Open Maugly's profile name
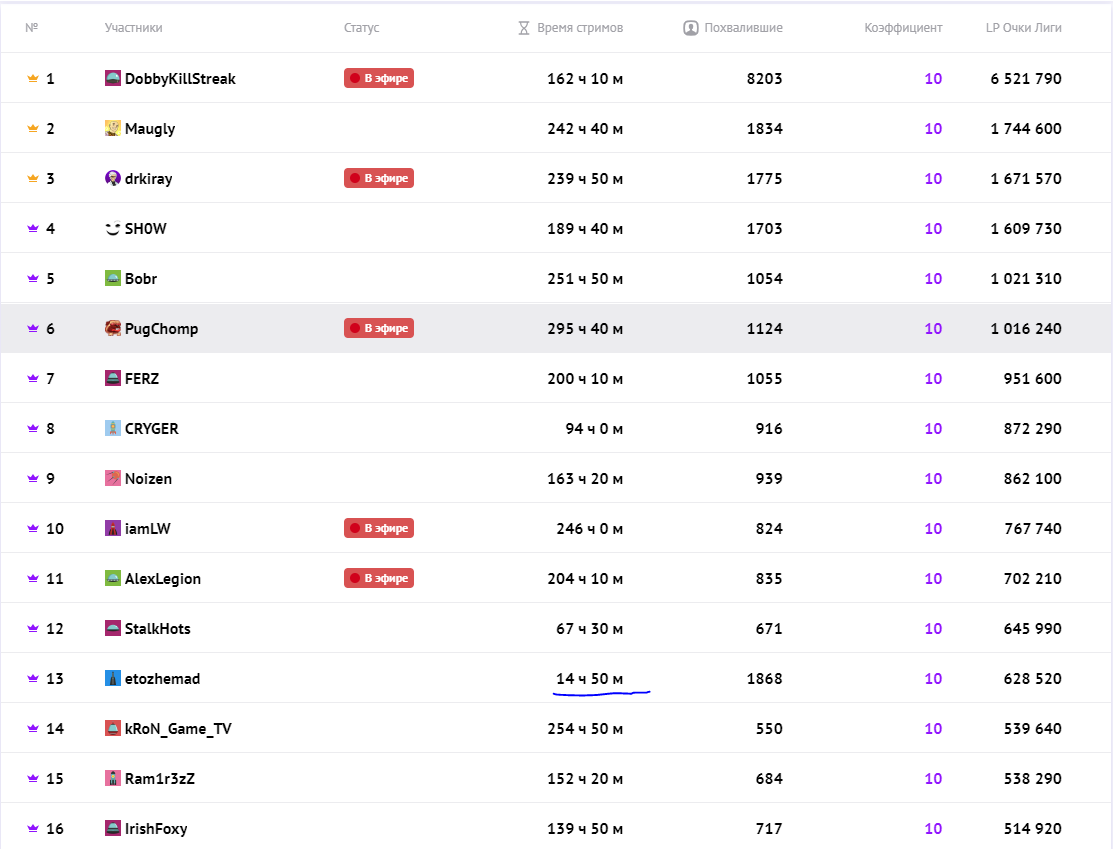Screen dimensions: 1113x849 150,129
